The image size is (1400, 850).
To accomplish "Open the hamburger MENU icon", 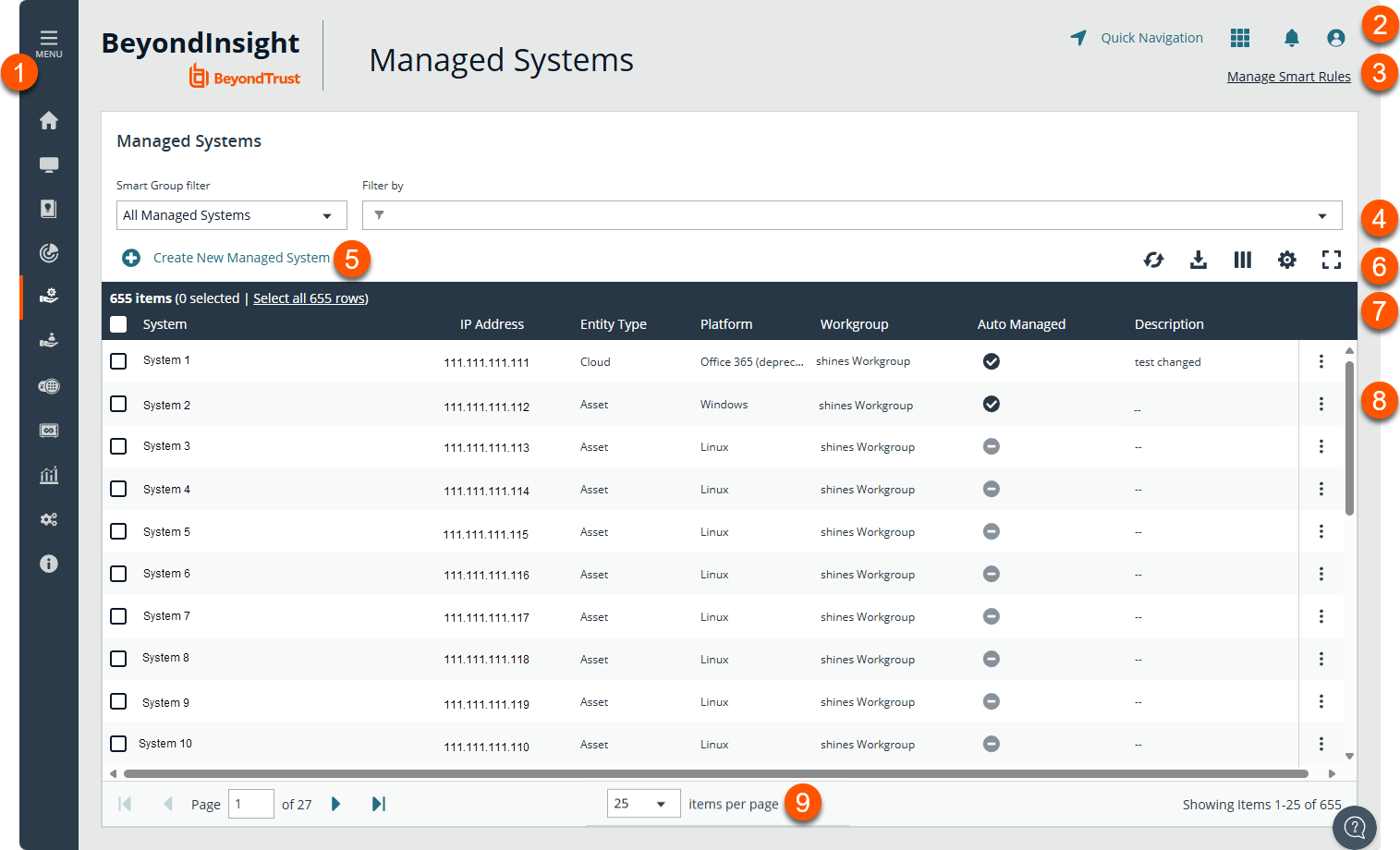I will (49, 42).
